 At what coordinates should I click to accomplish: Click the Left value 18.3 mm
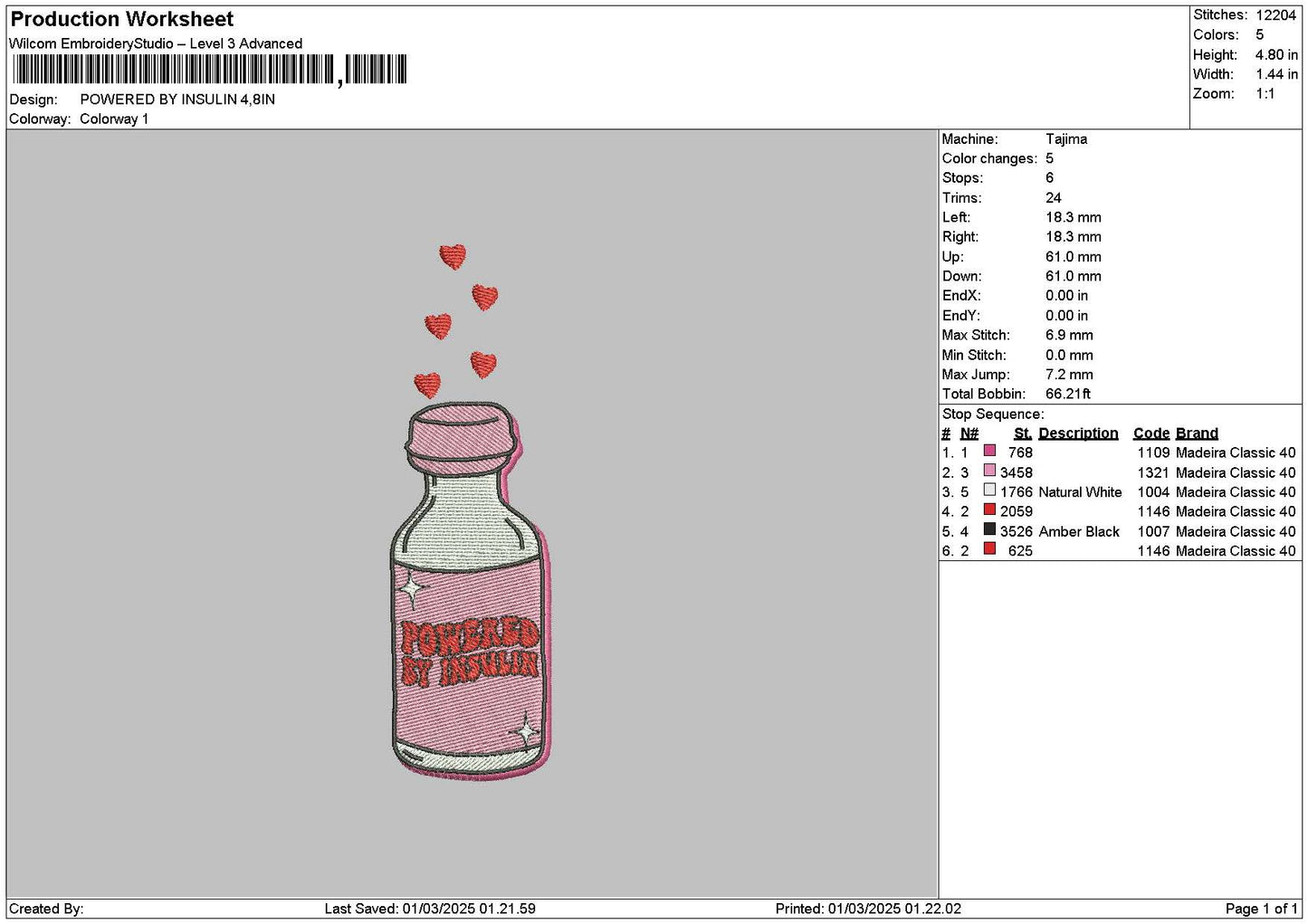click(x=1074, y=218)
